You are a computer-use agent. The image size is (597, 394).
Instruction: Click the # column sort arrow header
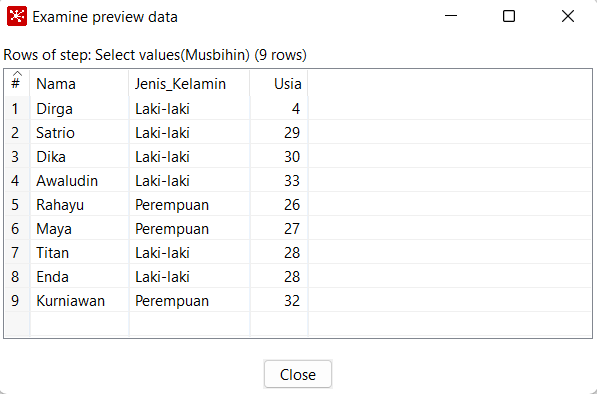[x=17, y=83]
